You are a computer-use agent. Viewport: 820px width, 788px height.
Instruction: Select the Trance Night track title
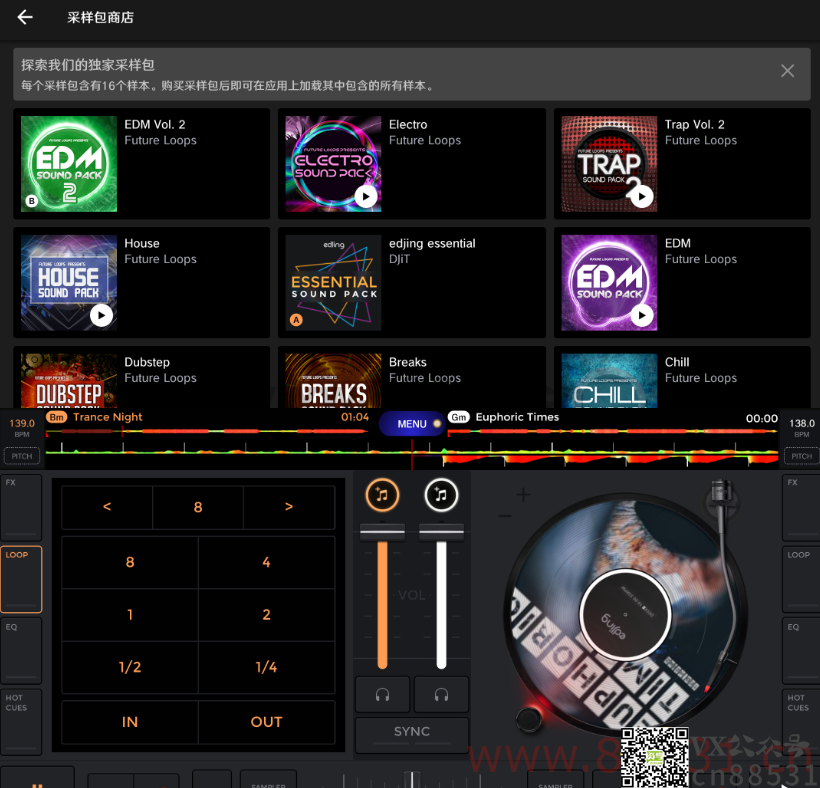108,417
